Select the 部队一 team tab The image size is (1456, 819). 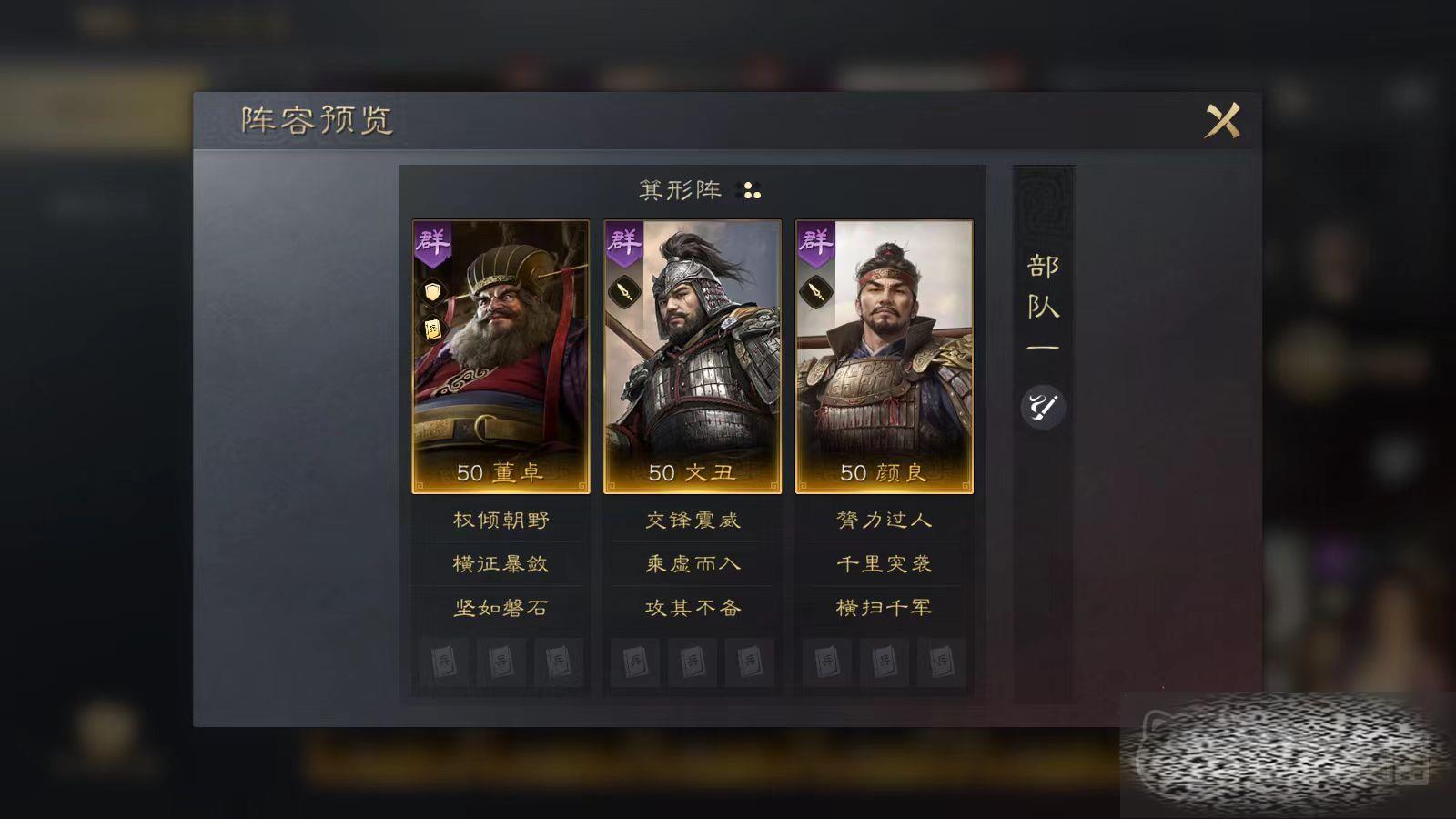(1044, 306)
